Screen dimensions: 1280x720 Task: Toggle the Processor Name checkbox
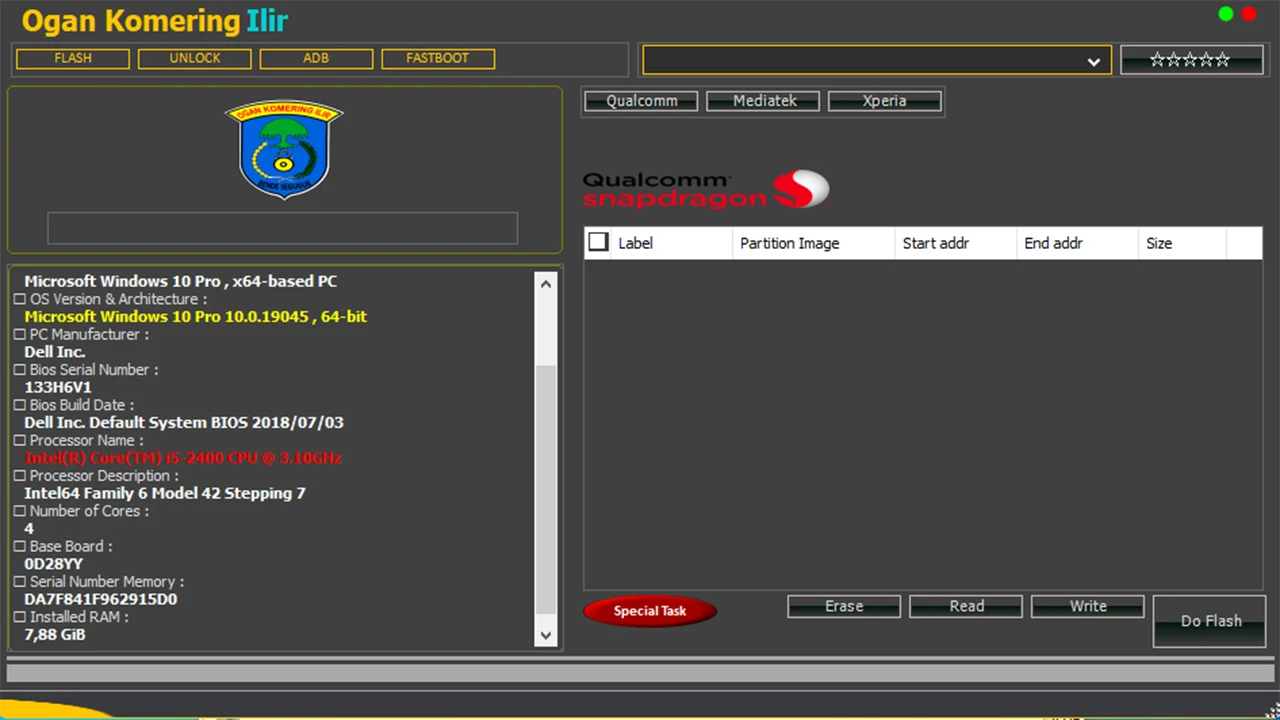click(x=19, y=440)
